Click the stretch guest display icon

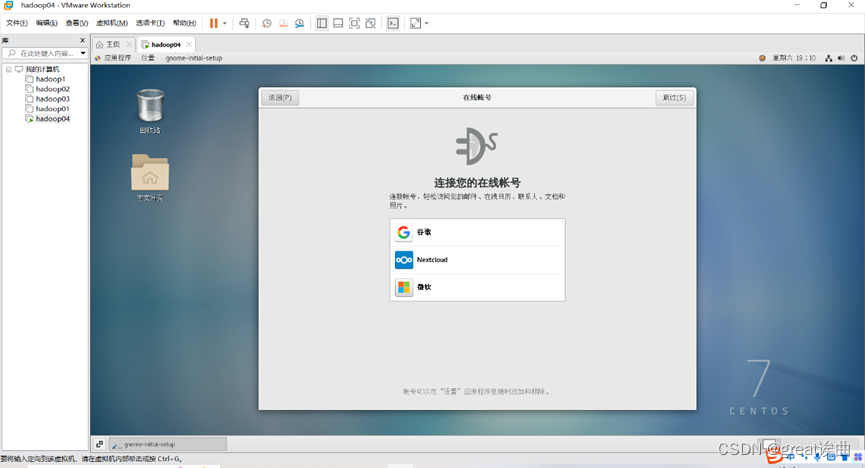tap(415, 23)
